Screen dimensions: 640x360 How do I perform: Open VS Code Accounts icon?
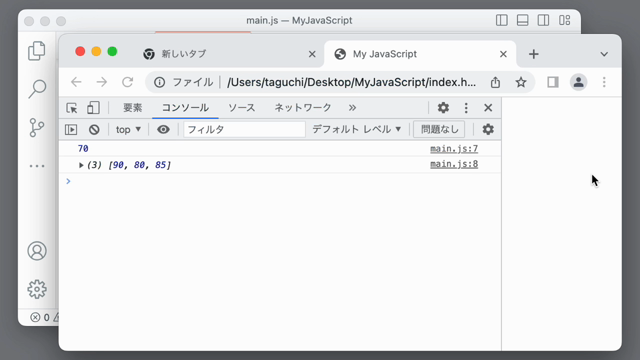click(37, 251)
